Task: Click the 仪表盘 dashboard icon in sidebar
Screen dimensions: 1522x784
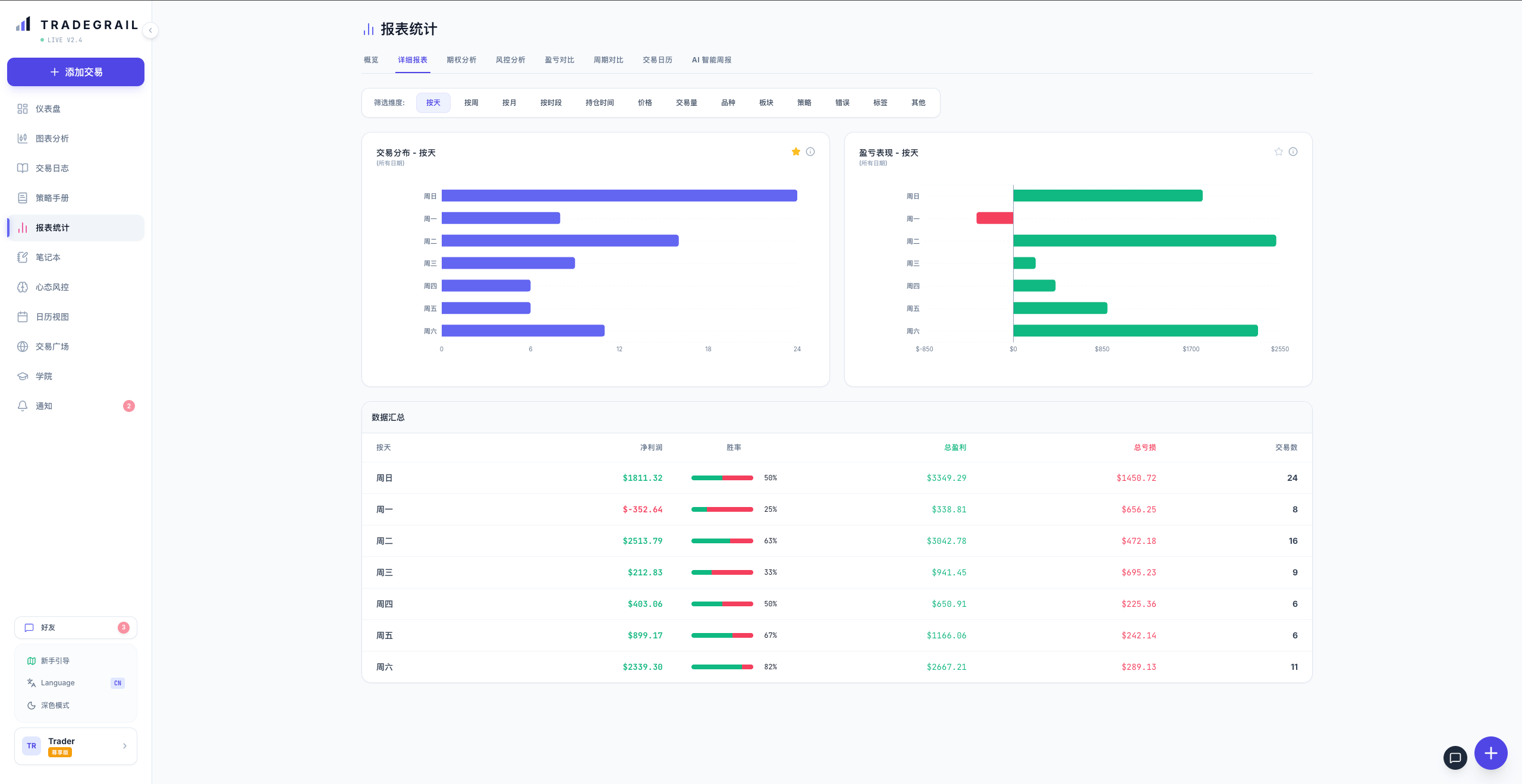Action: [23, 109]
